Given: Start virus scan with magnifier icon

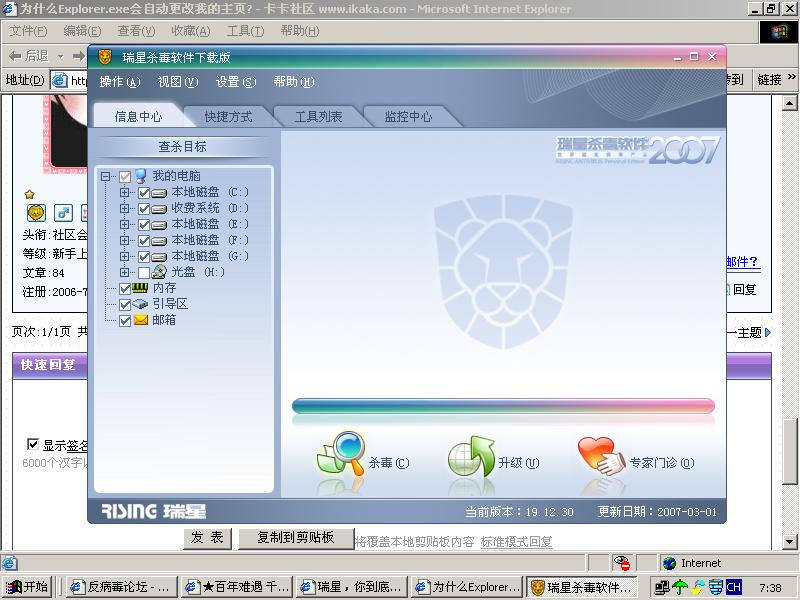Looking at the screenshot, I should [x=341, y=455].
